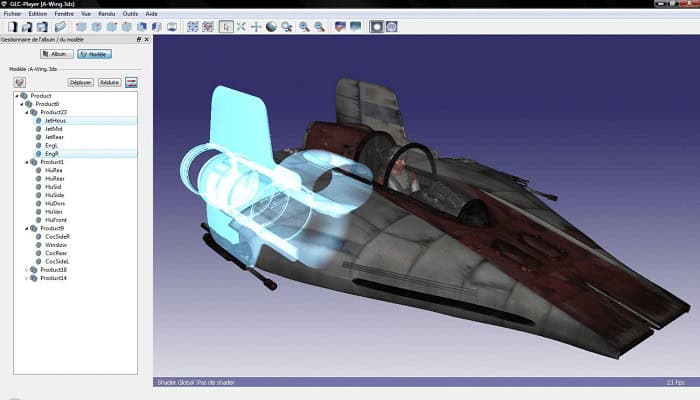Select Window in the model tree
This screenshot has width=700, height=400.
(56, 245)
